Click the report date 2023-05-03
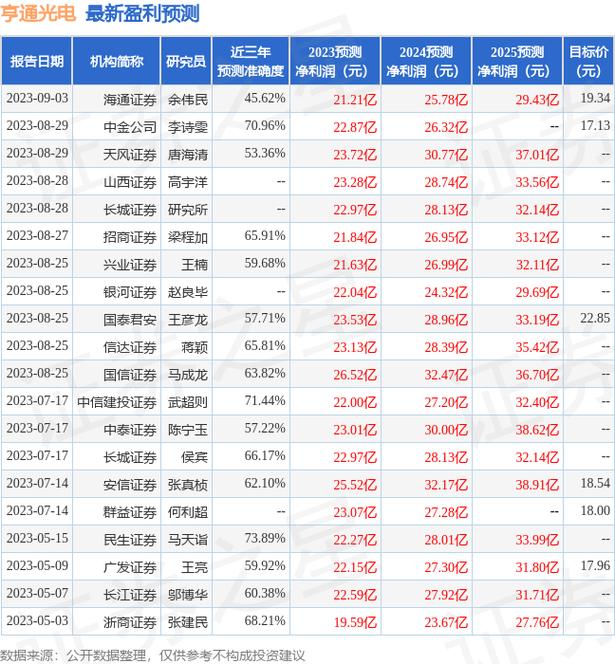615x664 pixels. tap(37, 621)
